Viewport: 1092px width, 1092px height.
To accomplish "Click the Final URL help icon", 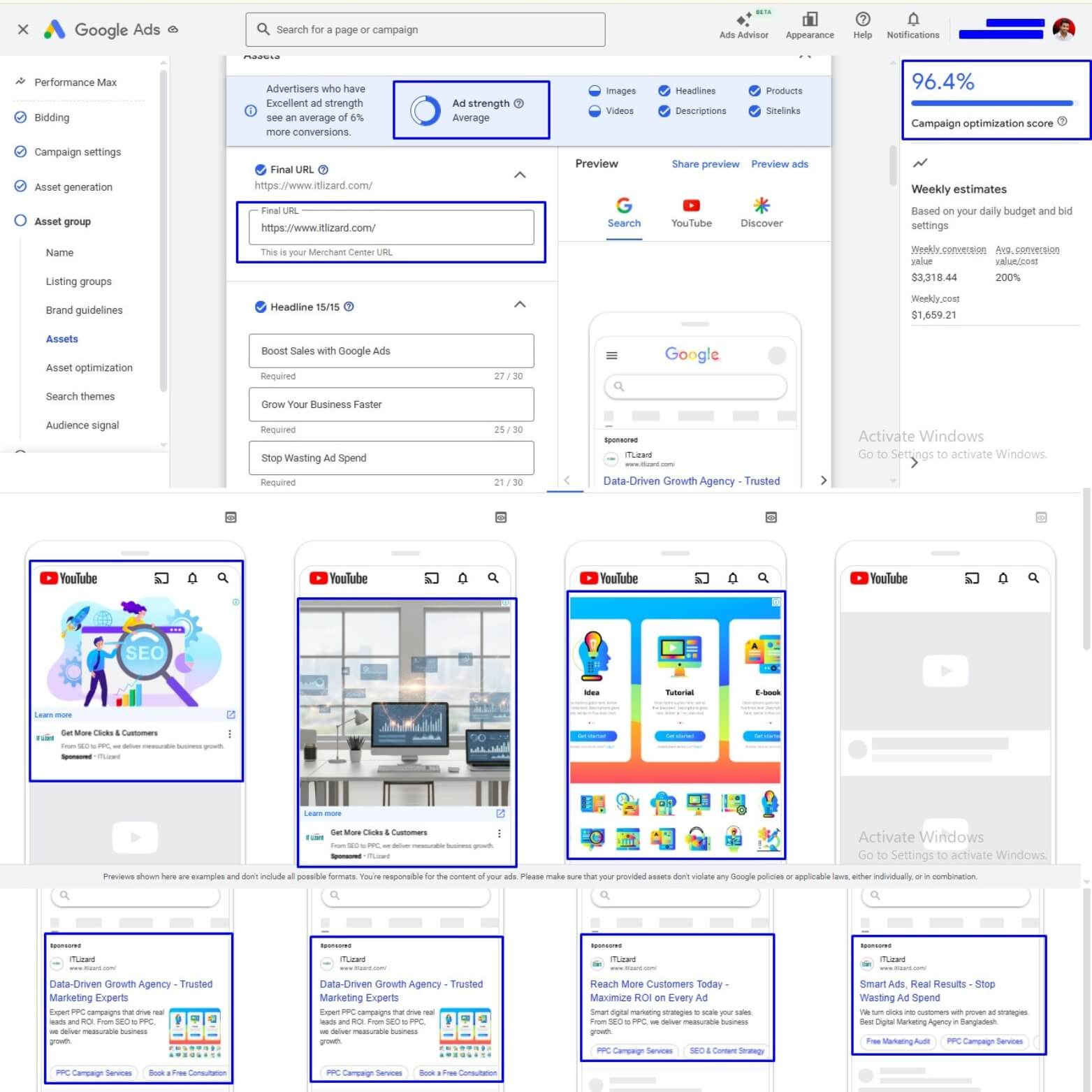I will tap(323, 170).
